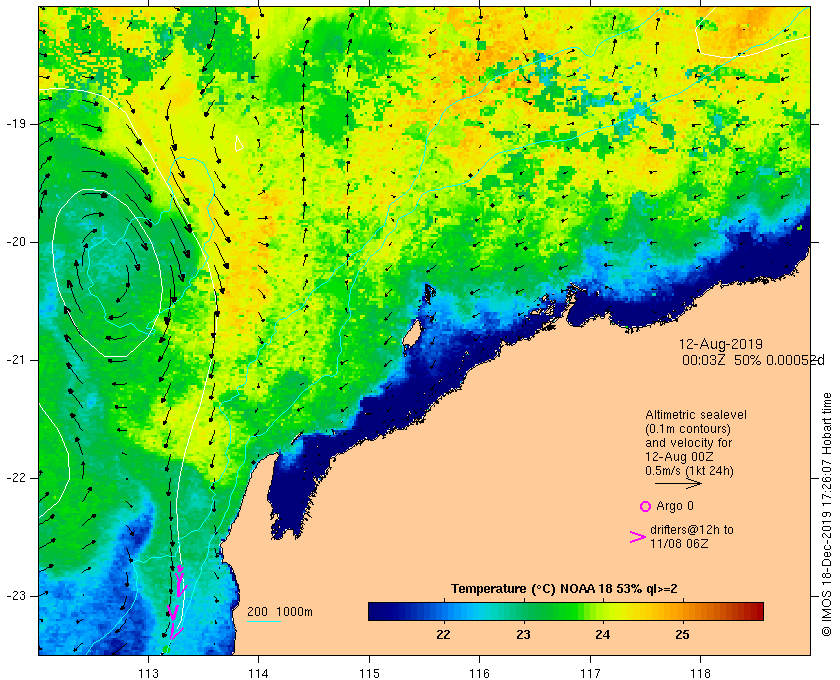Image resolution: width=840 pixels, height=680 pixels.
Task: Click the latitude axis label -22
Action: coord(16,477)
